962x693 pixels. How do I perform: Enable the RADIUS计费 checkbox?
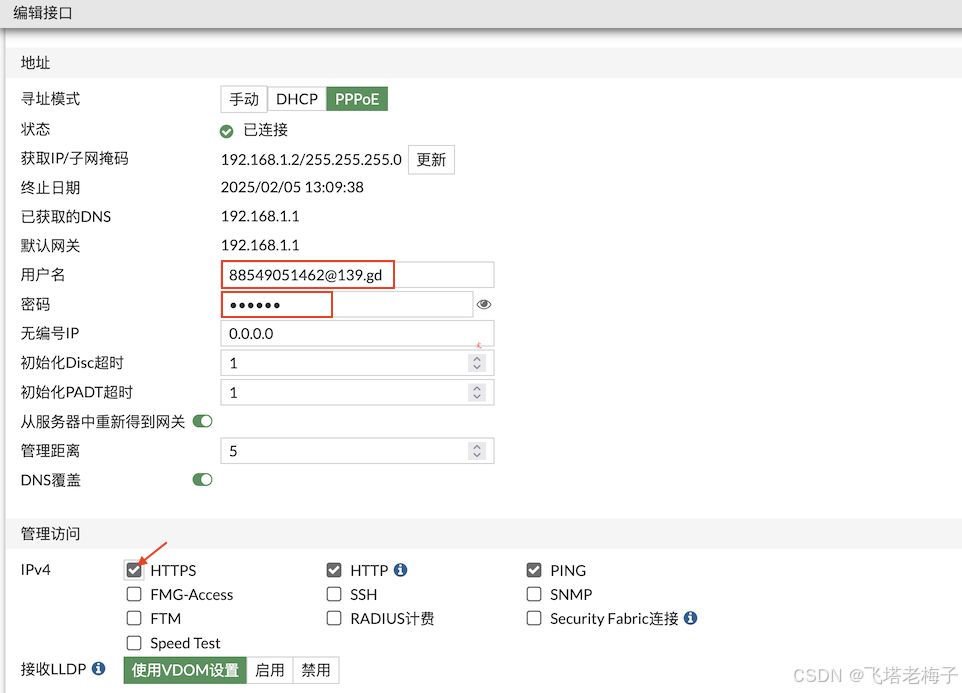point(334,618)
